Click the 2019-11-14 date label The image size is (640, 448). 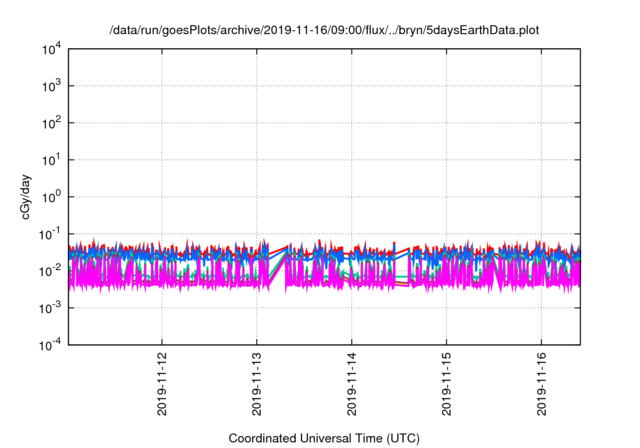(x=352, y=382)
